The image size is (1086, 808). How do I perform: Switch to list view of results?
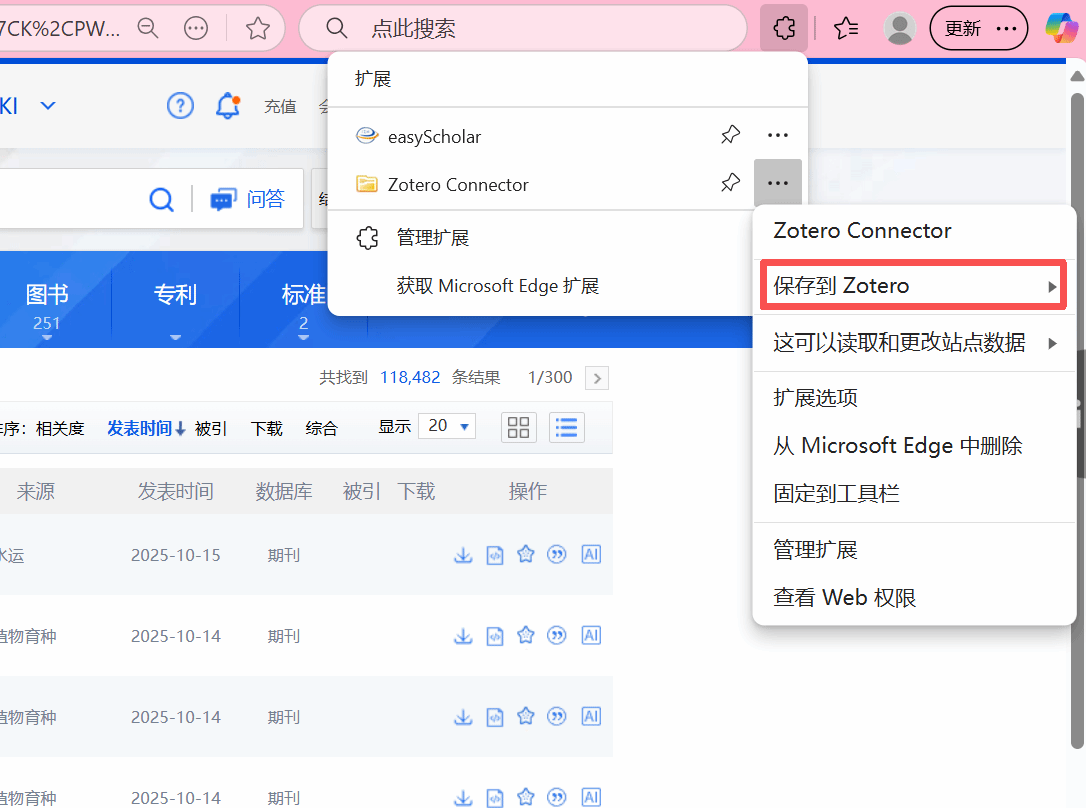click(x=567, y=427)
